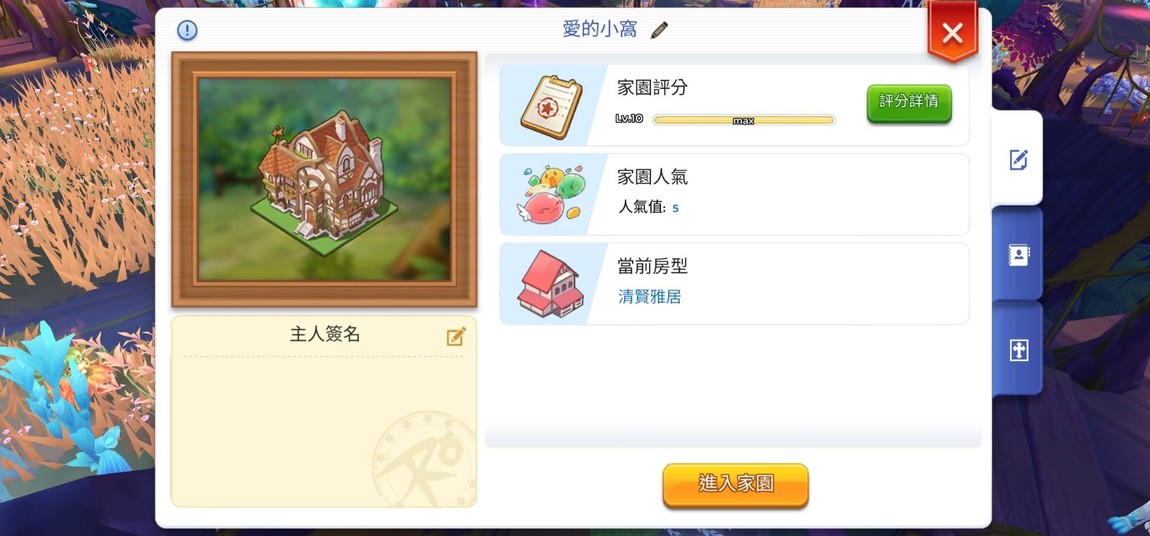Edit the 主人簽名 owner signature
Viewport: 1150px width, 536px height.
coord(456,337)
